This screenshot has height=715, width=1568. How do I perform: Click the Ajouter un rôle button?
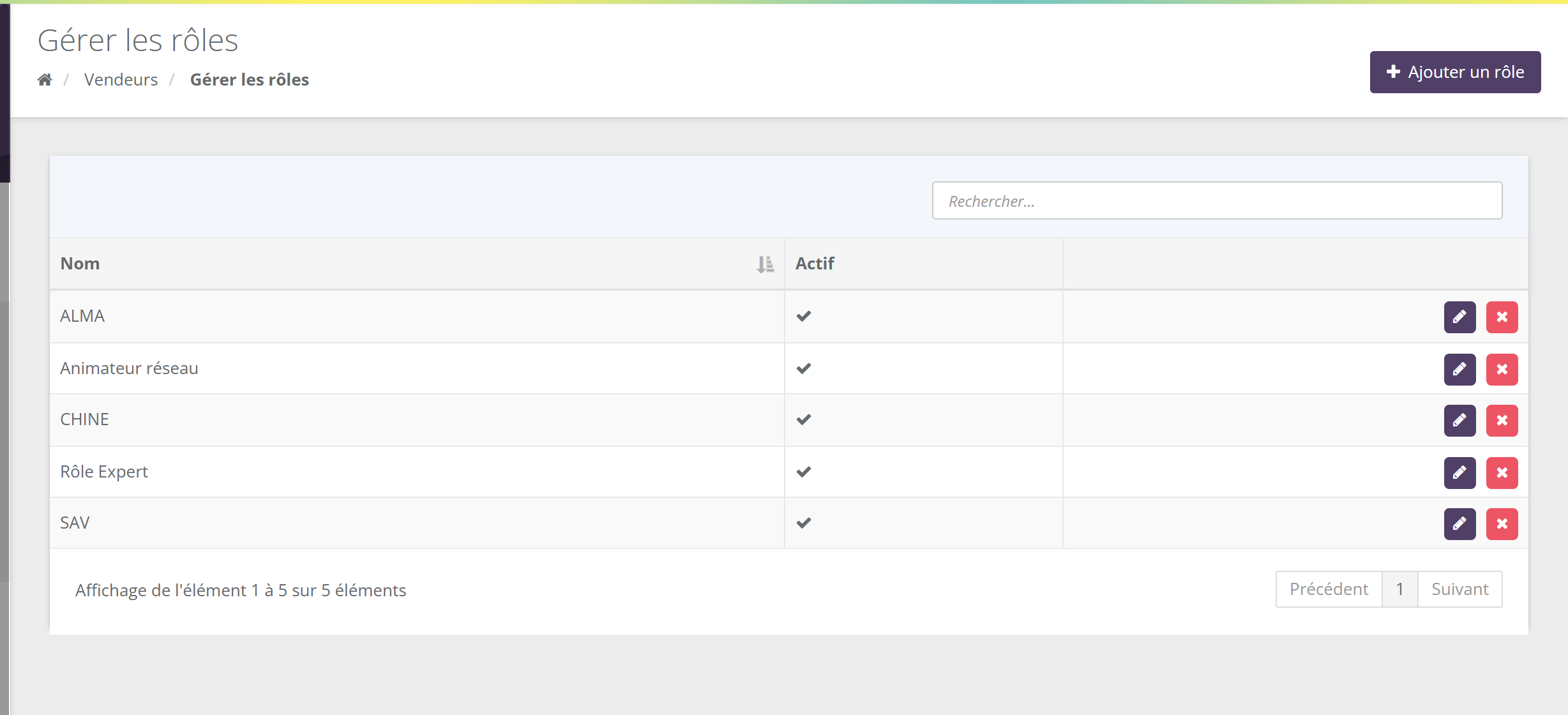click(x=1455, y=72)
